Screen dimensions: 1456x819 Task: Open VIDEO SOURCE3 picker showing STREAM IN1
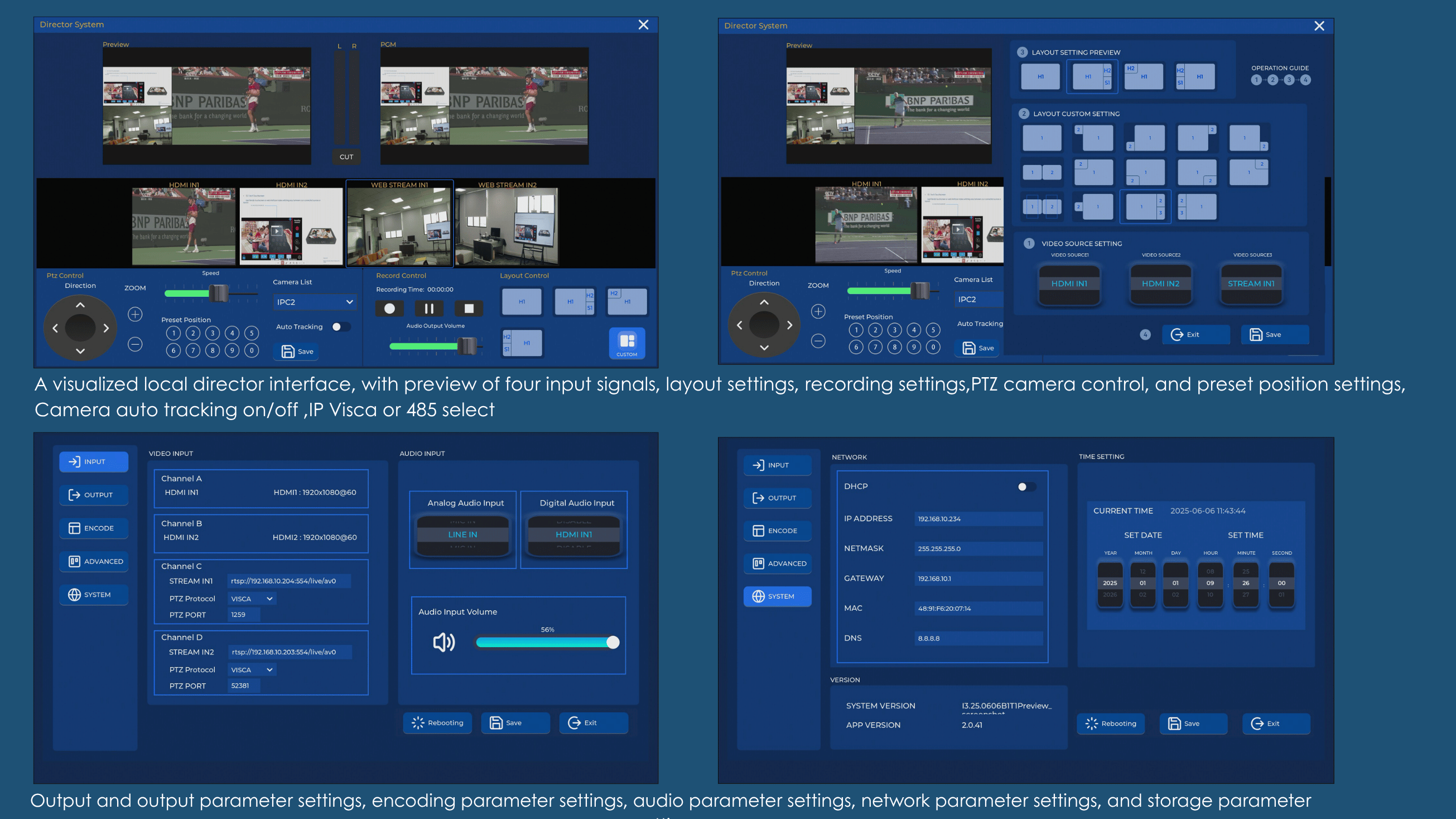[1251, 284]
